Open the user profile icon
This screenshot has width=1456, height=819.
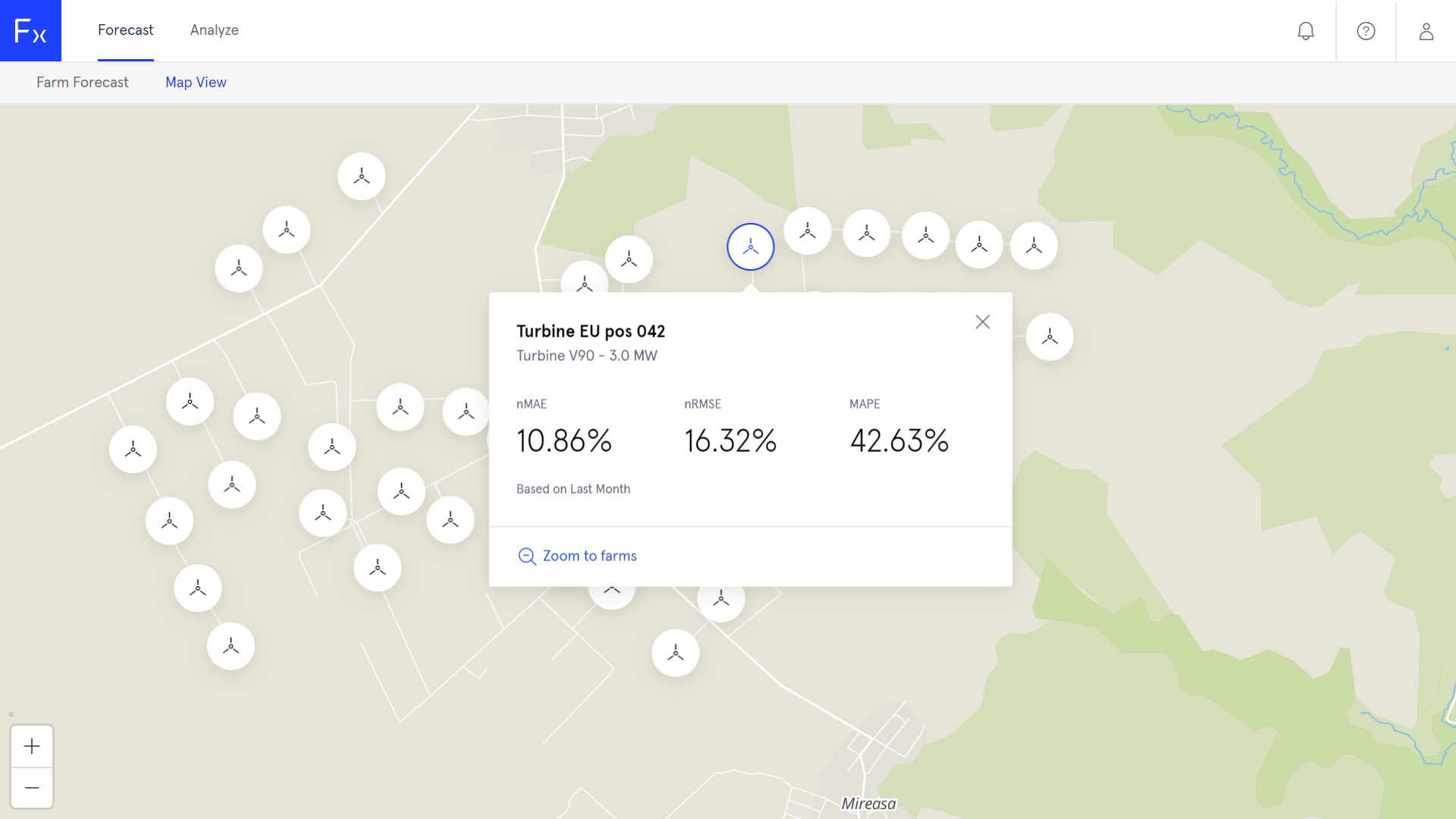(x=1426, y=31)
